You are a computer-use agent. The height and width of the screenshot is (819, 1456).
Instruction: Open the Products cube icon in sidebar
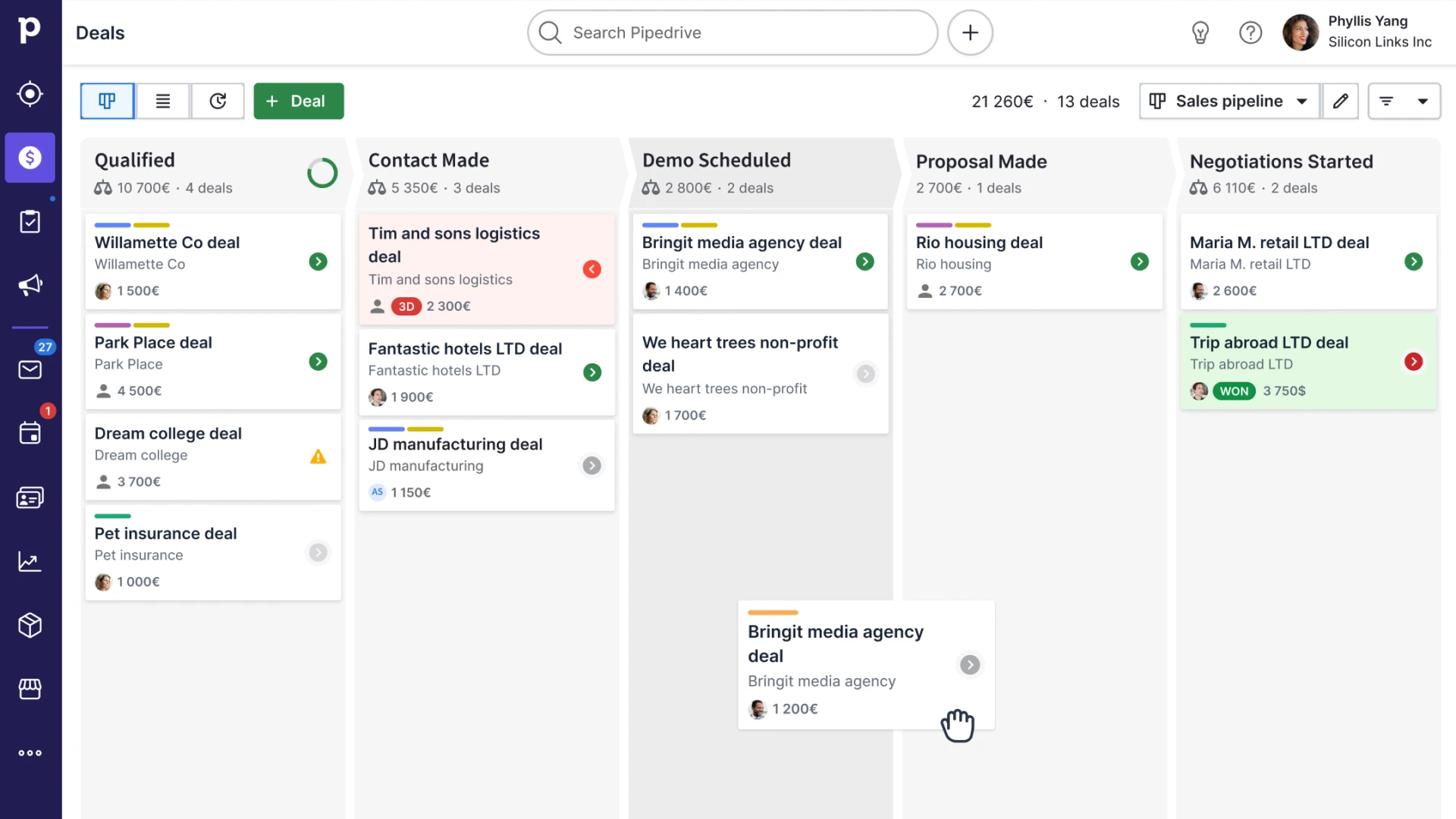click(30, 625)
